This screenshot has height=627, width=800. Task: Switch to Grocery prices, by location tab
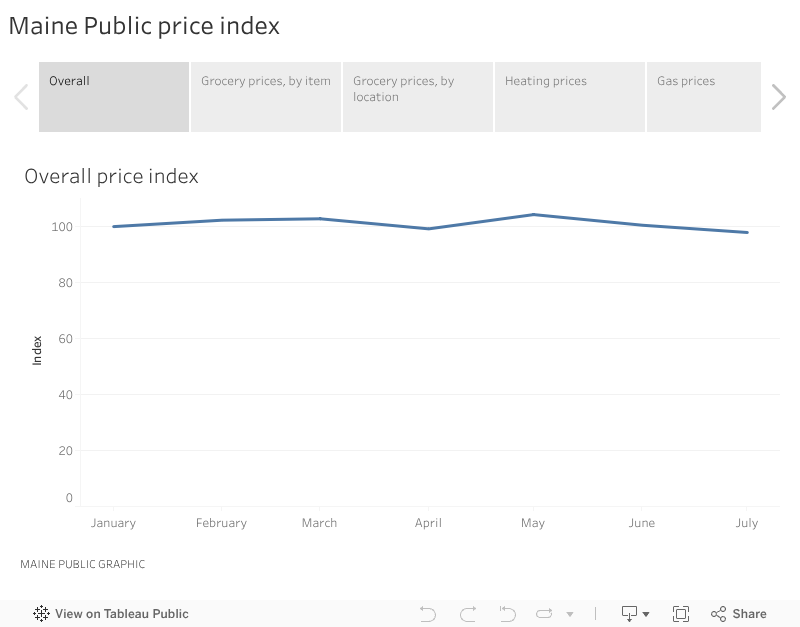pyautogui.click(x=418, y=97)
